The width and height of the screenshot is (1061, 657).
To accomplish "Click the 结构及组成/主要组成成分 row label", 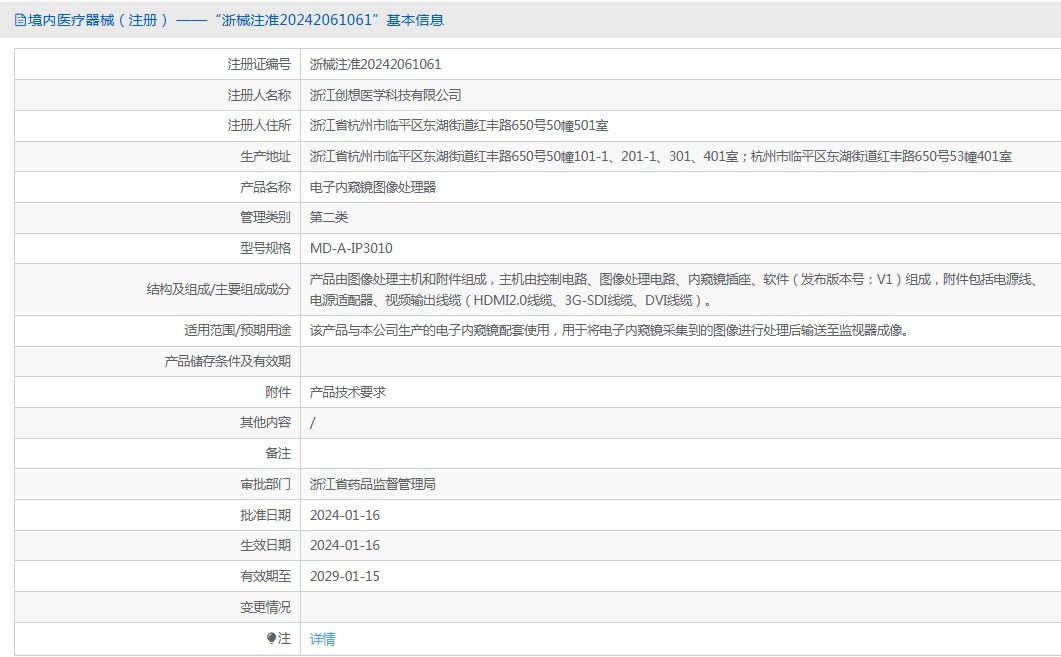I will 218,289.
